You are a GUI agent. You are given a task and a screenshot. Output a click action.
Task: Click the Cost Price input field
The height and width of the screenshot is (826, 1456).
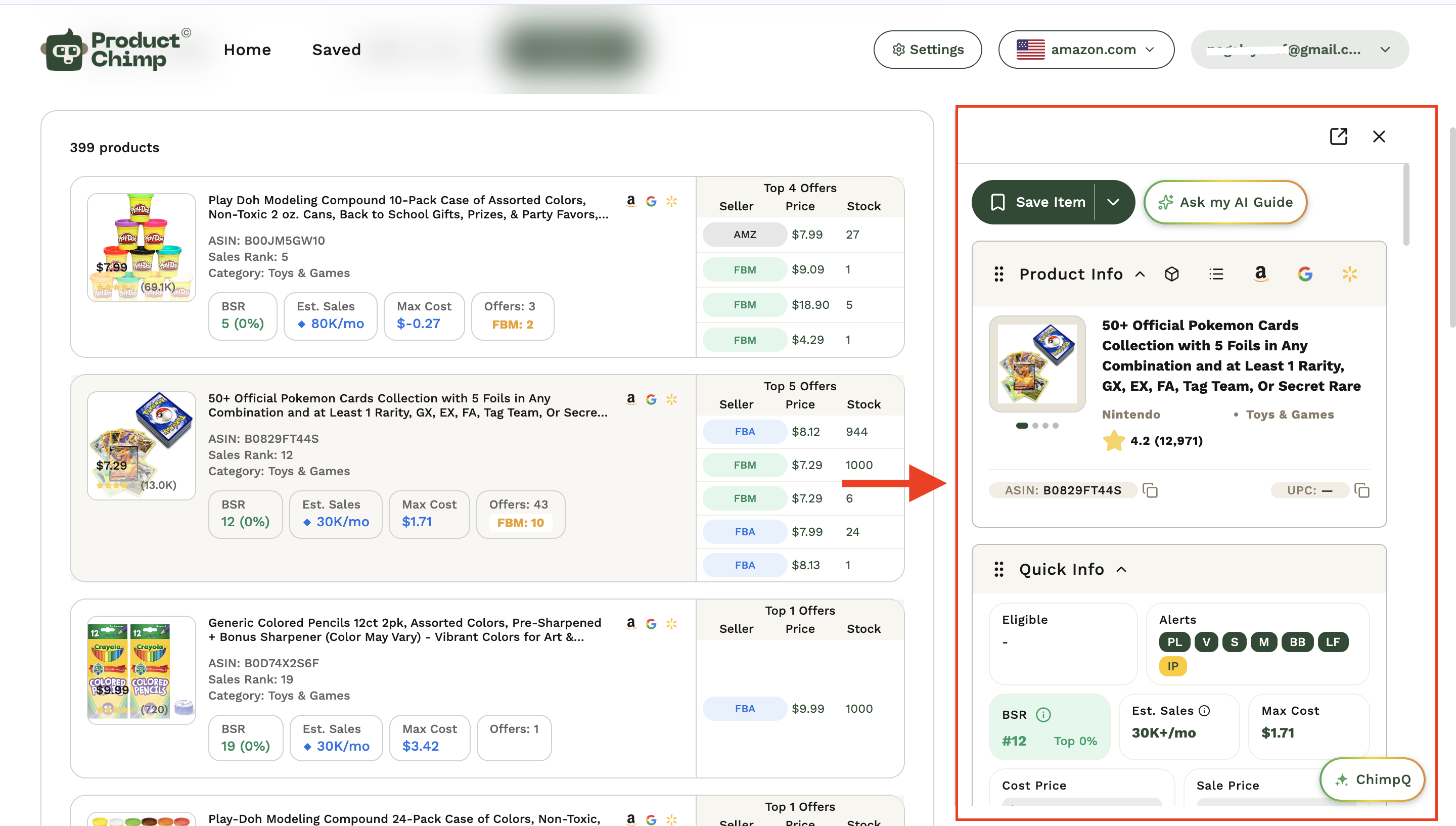point(1082,801)
